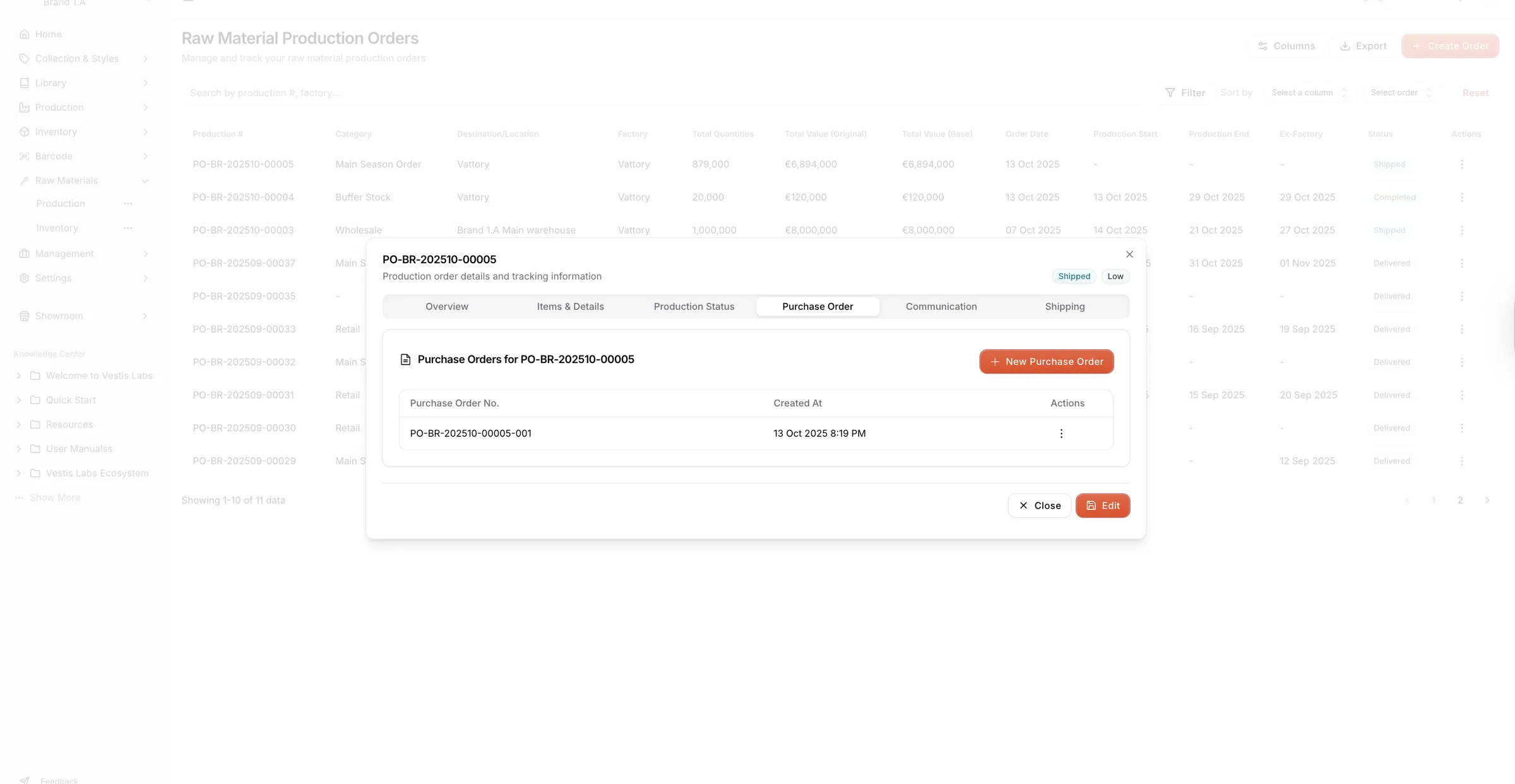Expand the Management submenu chevron
This screenshot has height=784, width=1515.
145,254
